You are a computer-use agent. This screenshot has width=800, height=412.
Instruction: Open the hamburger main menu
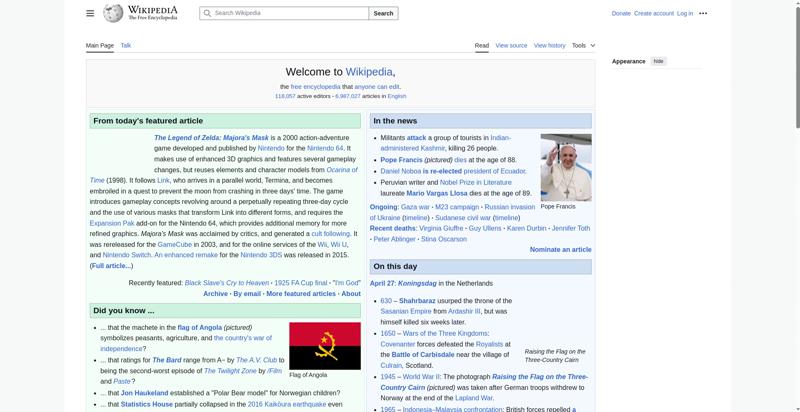tap(90, 13)
